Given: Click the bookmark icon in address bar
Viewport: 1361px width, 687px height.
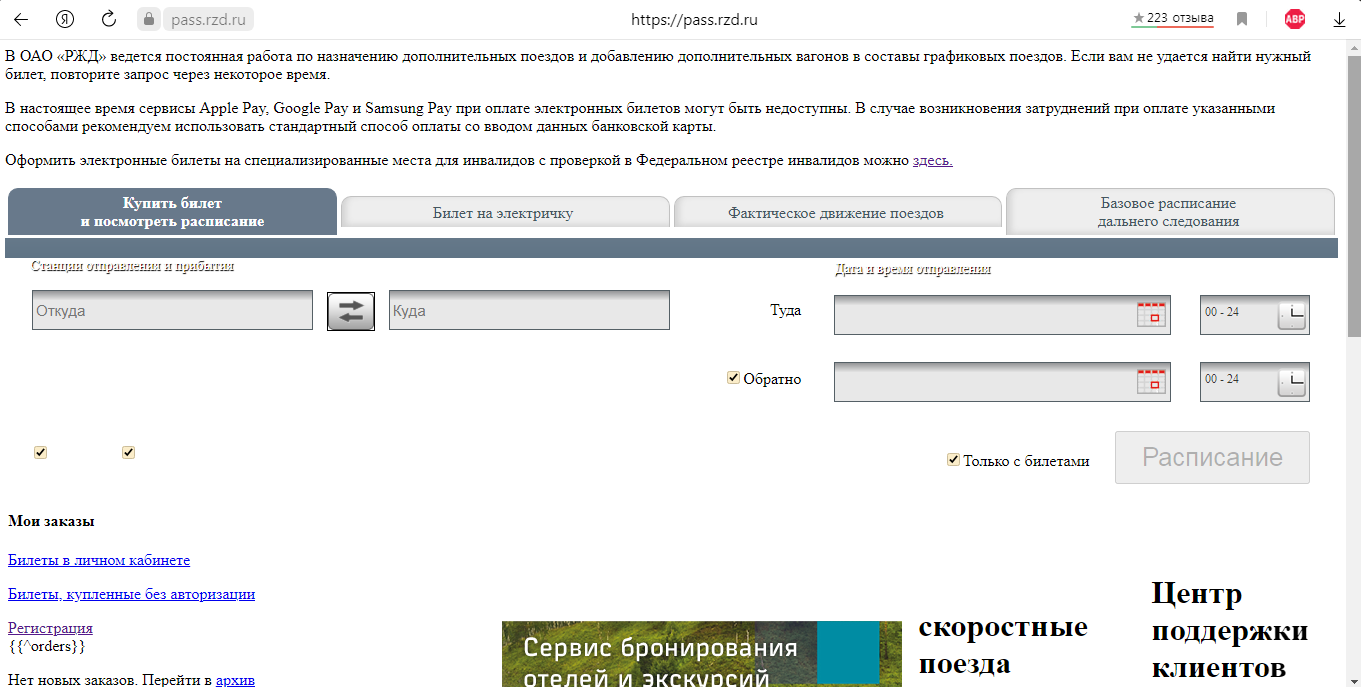Looking at the screenshot, I should (x=1242, y=19).
